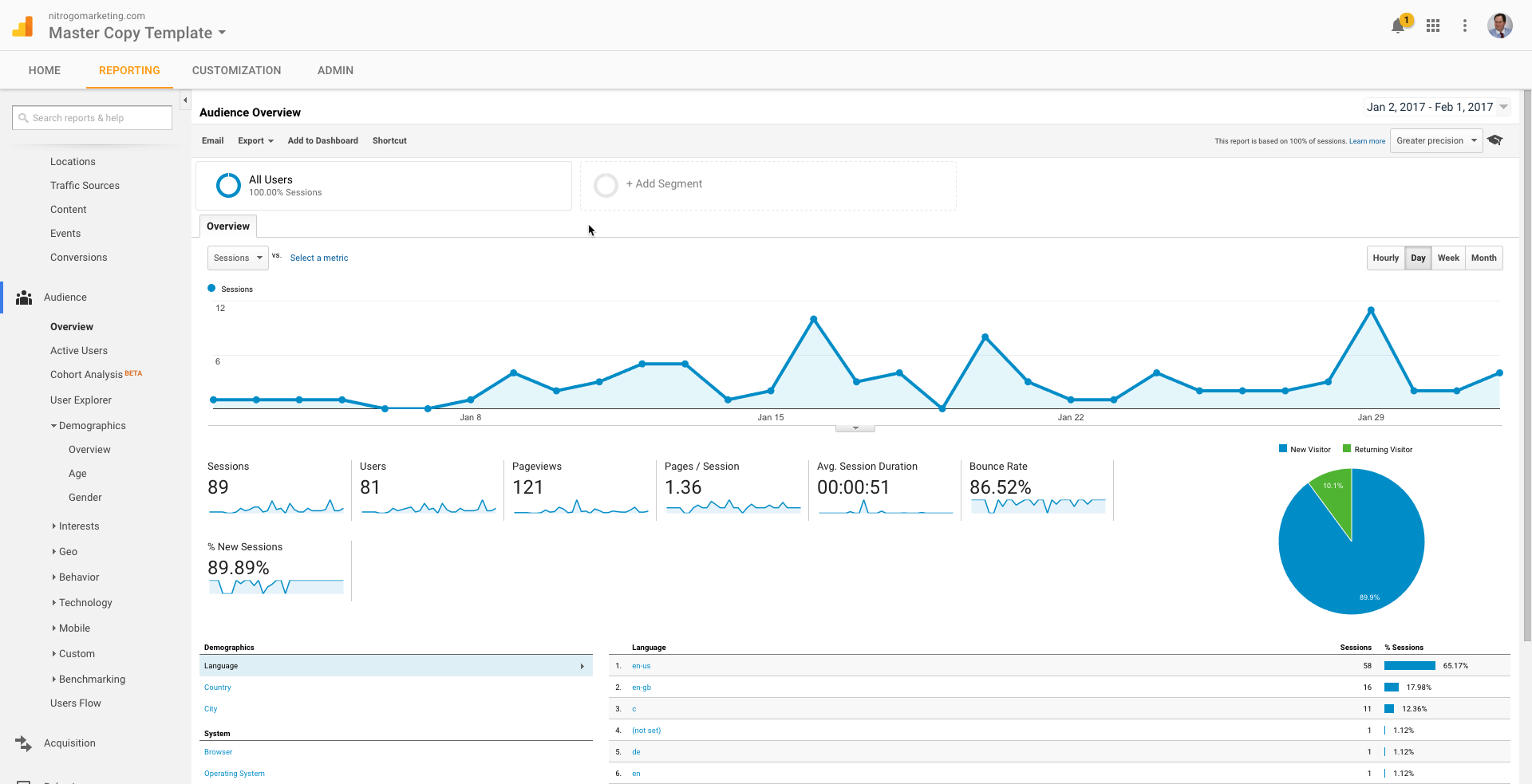Open the ADMIN tab
Image resolution: width=1532 pixels, height=784 pixels.
coord(335,70)
